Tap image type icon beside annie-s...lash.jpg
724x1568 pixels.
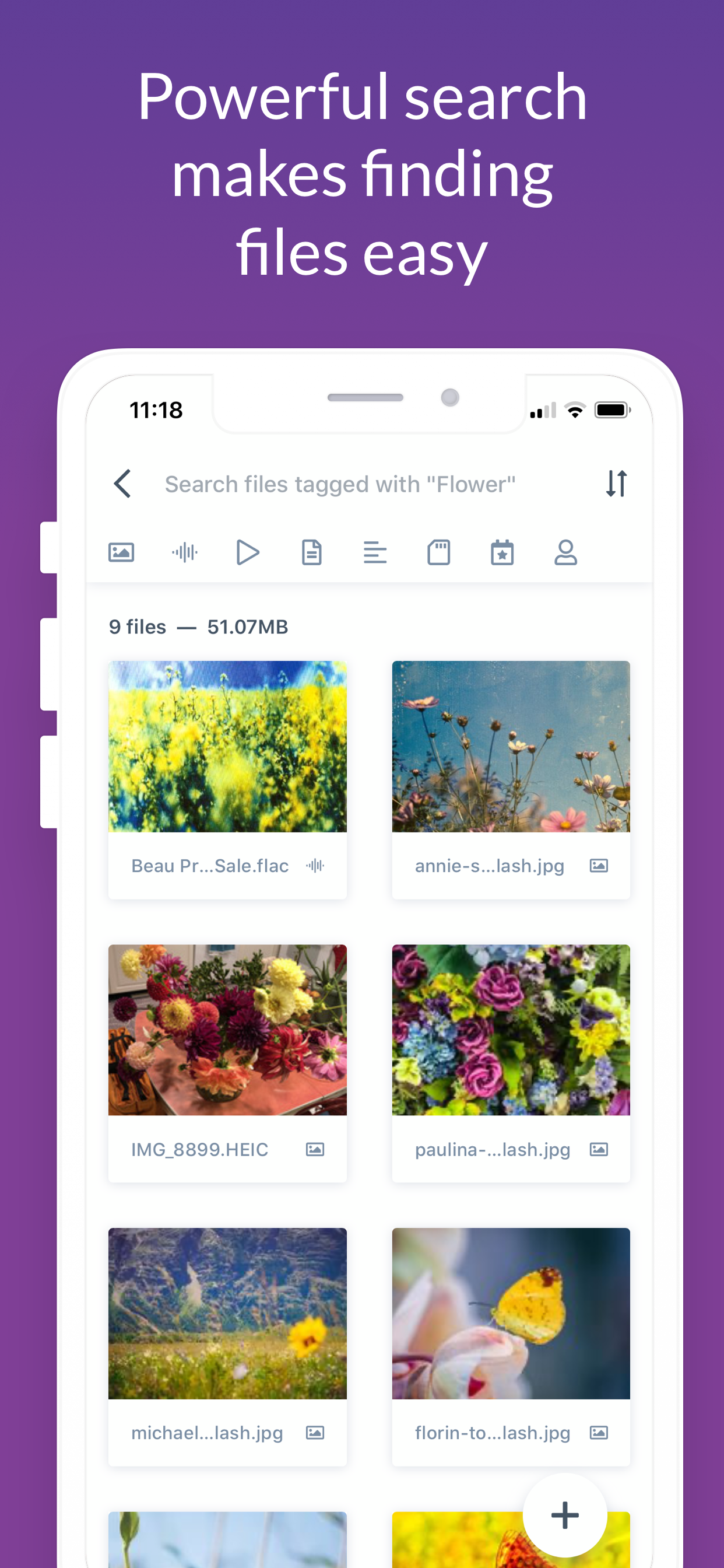coord(599,866)
